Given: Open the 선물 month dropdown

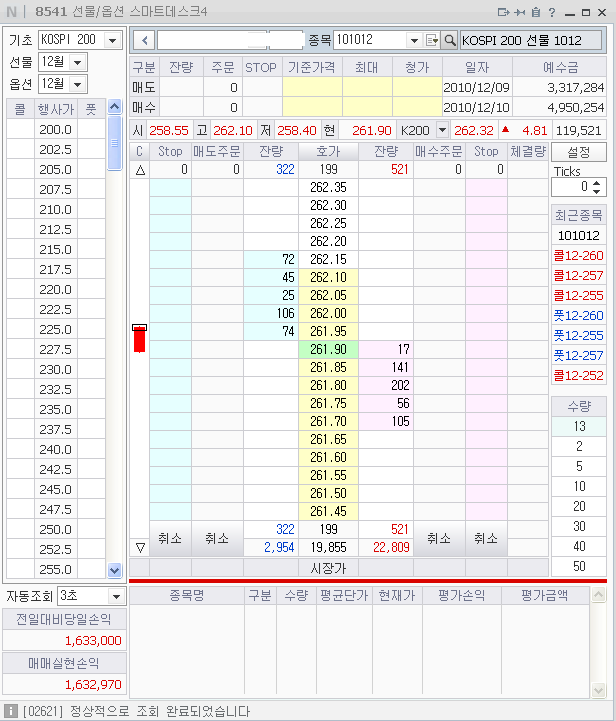Looking at the screenshot, I should point(78,62).
